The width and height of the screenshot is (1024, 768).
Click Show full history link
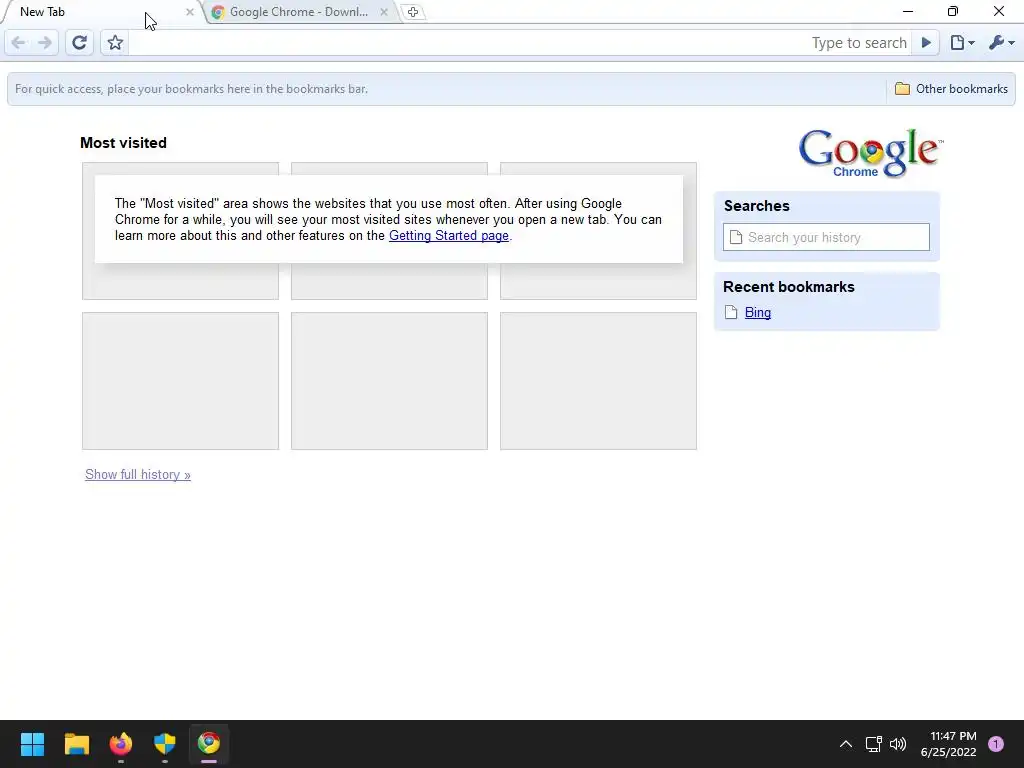138,475
